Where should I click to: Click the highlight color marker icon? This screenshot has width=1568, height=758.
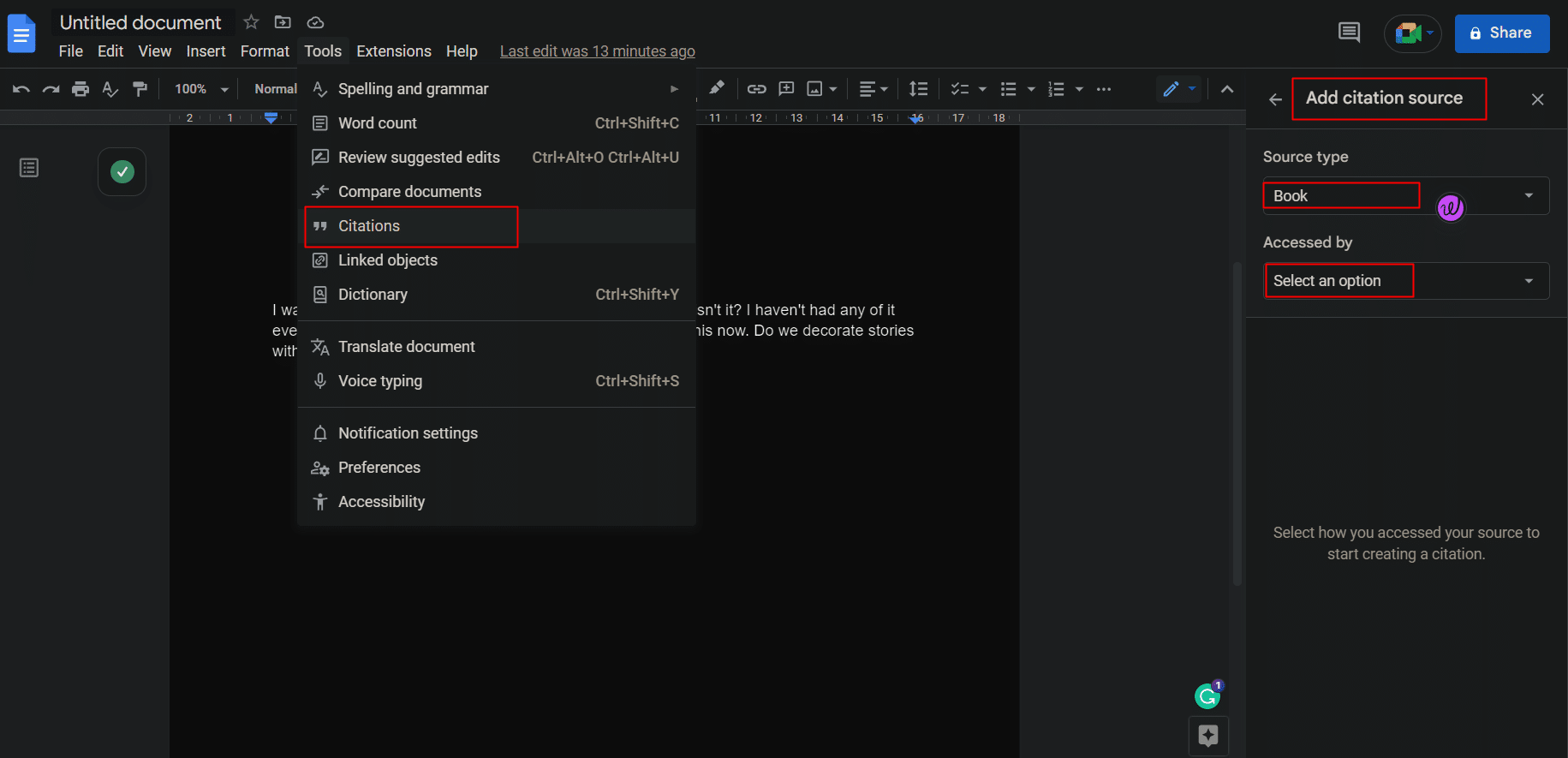point(717,87)
